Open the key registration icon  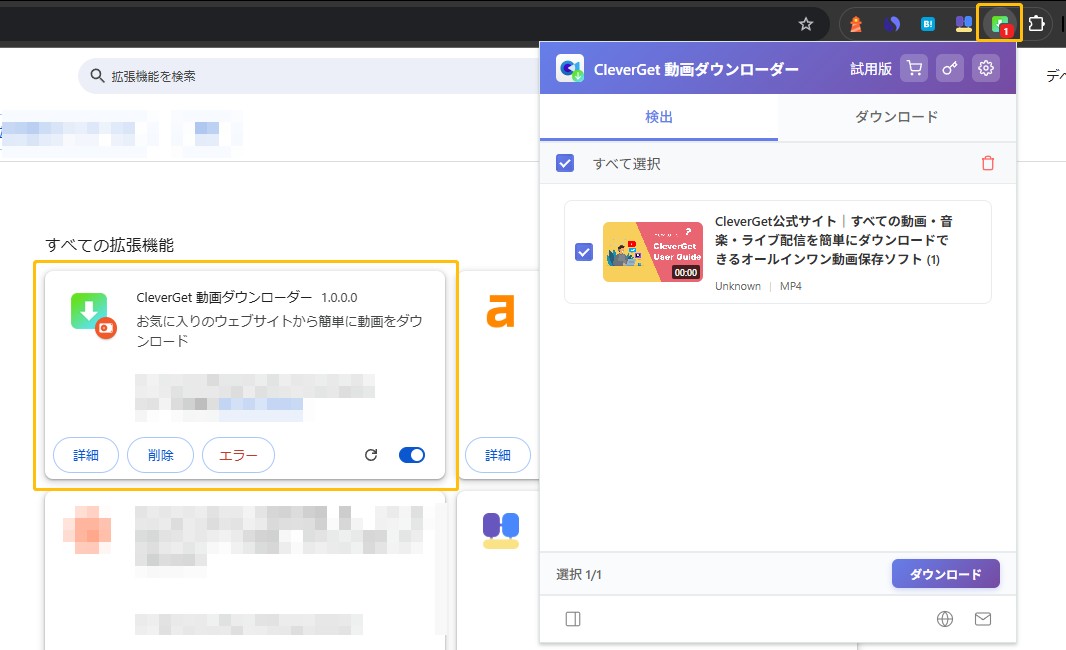[x=950, y=68]
